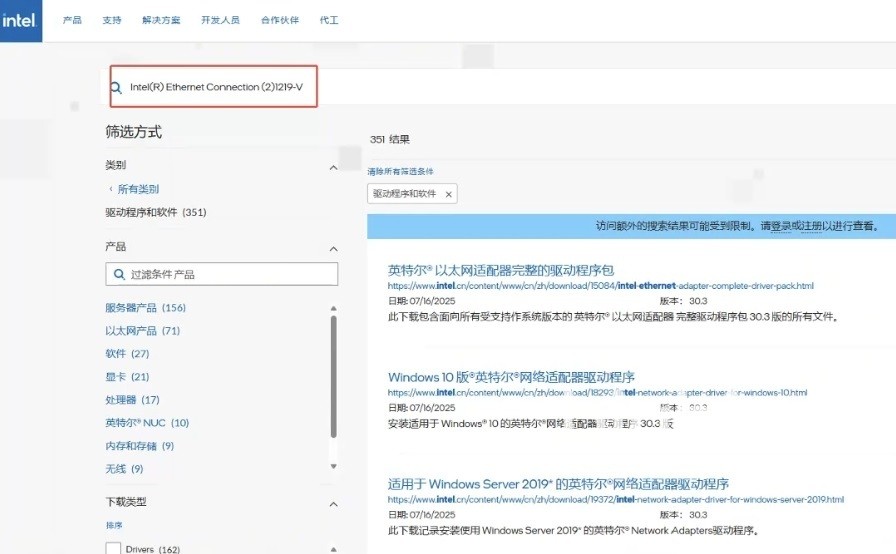Click the Intel logo in header
The image size is (896, 554).
click(x=21, y=21)
